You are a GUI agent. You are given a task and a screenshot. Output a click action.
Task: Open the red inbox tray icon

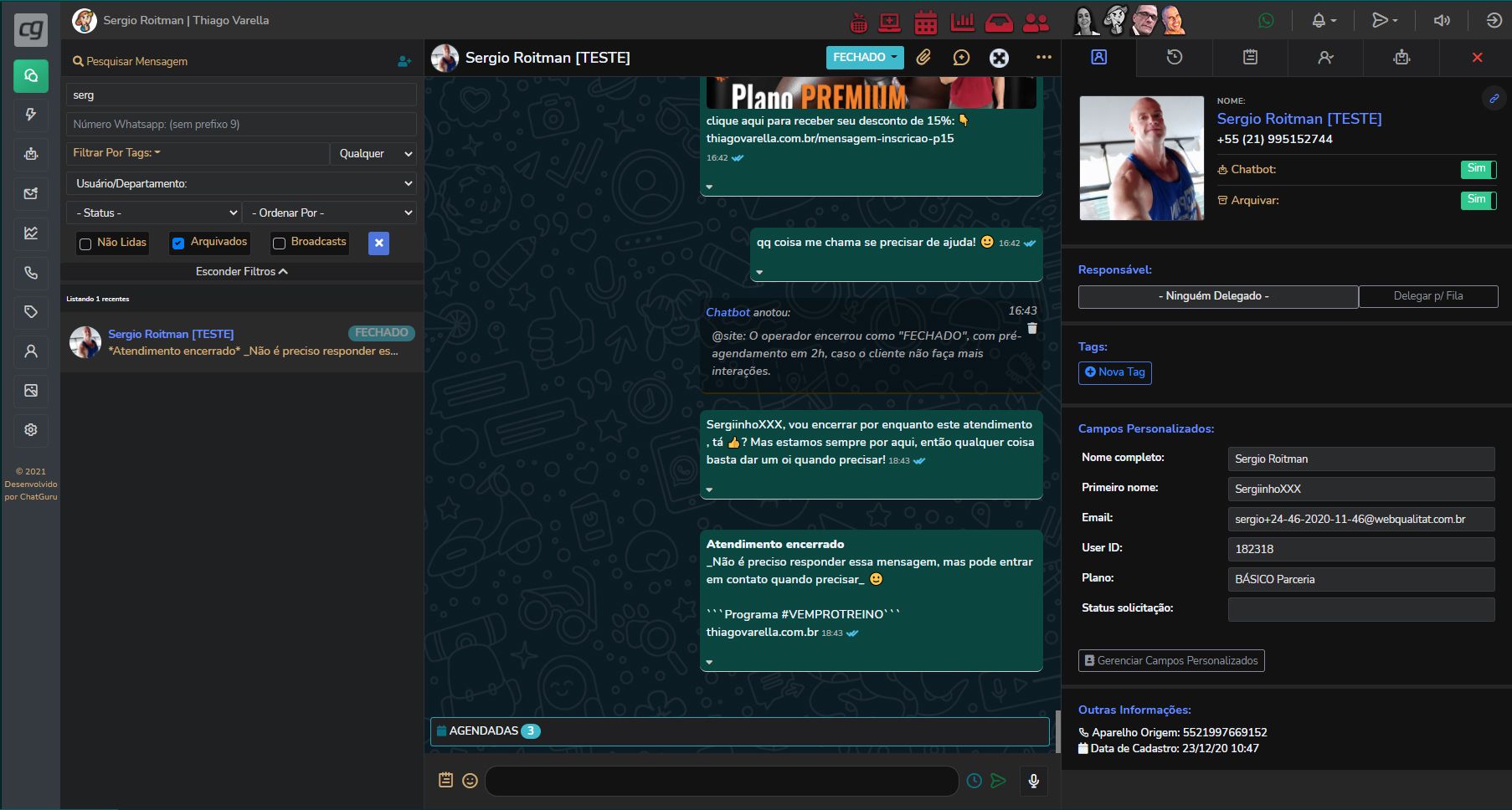click(999, 23)
